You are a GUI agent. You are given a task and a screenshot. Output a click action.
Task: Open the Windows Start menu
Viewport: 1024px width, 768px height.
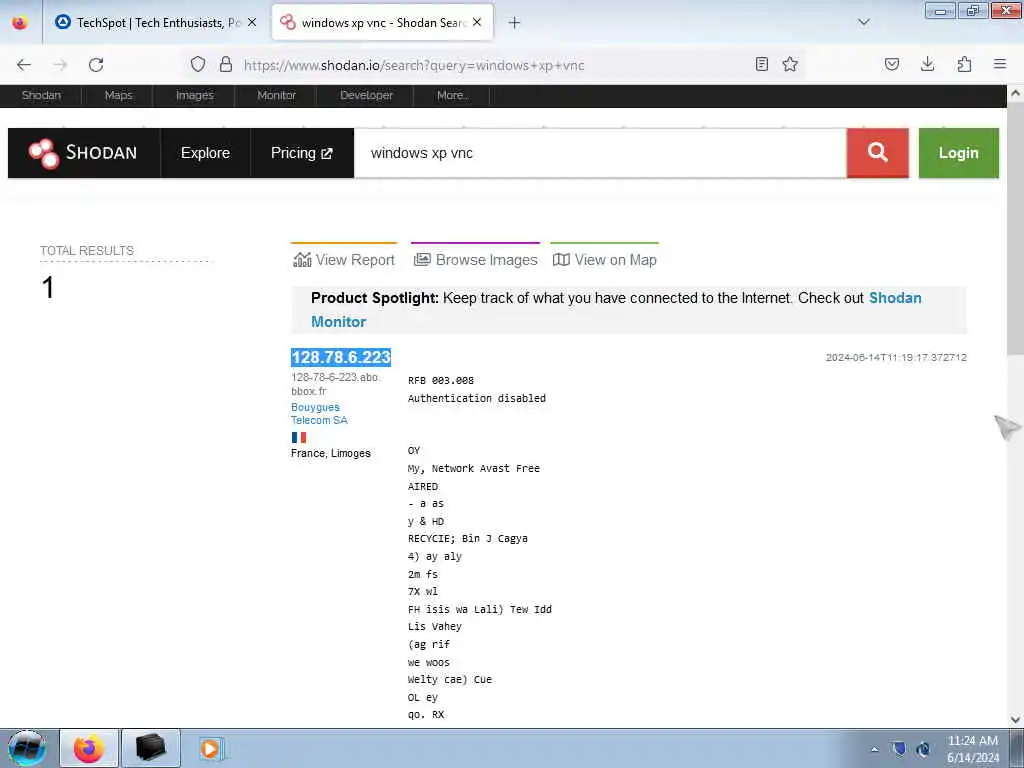[x=27, y=748]
